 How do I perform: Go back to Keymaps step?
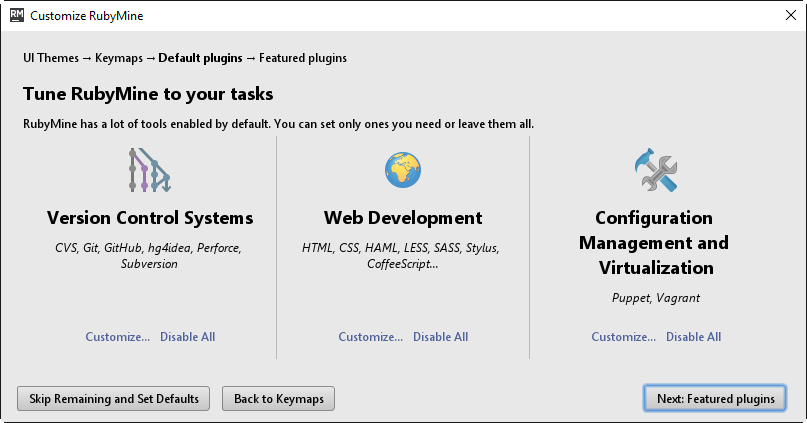[x=278, y=398]
